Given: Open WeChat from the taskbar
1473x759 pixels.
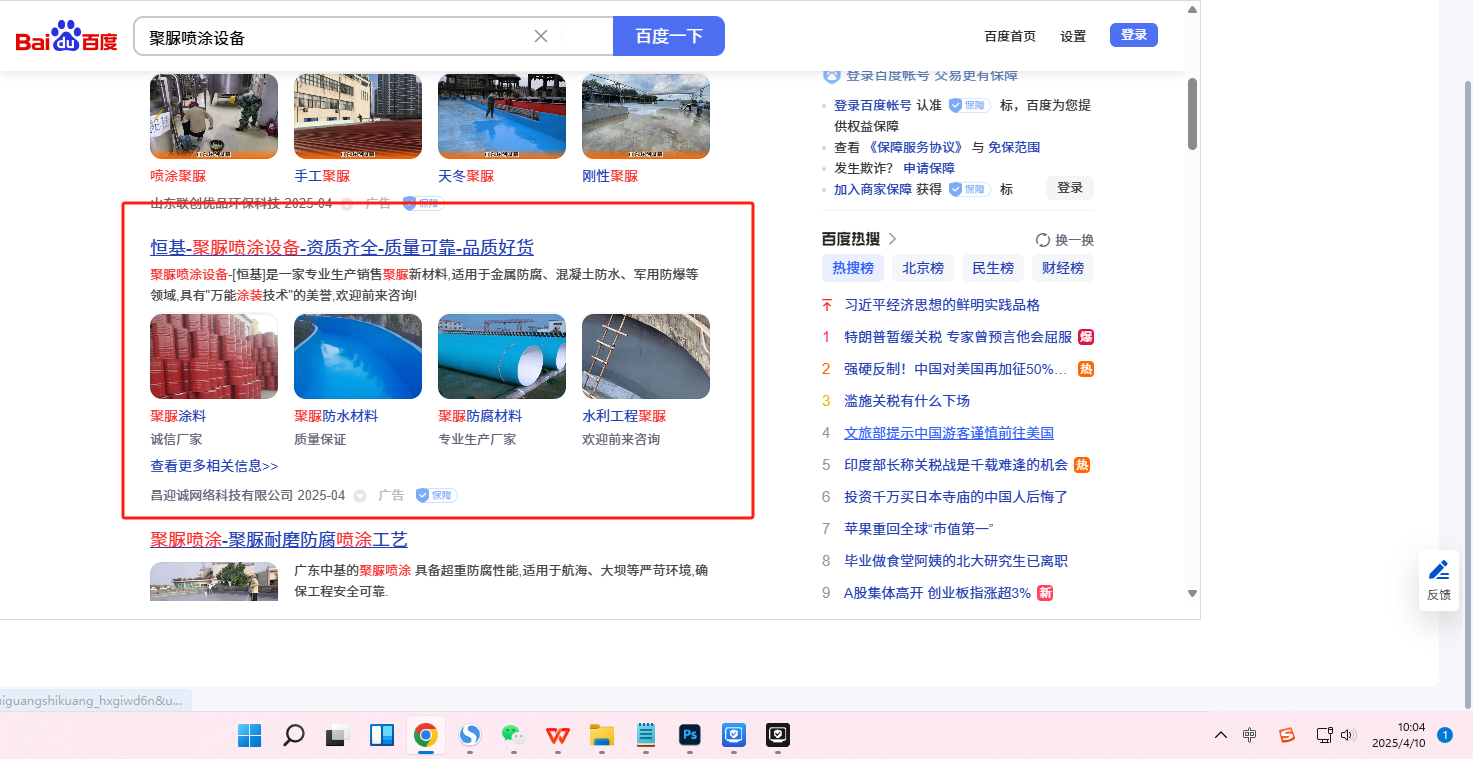Looking at the screenshot, I should click(x=513, y=736).
